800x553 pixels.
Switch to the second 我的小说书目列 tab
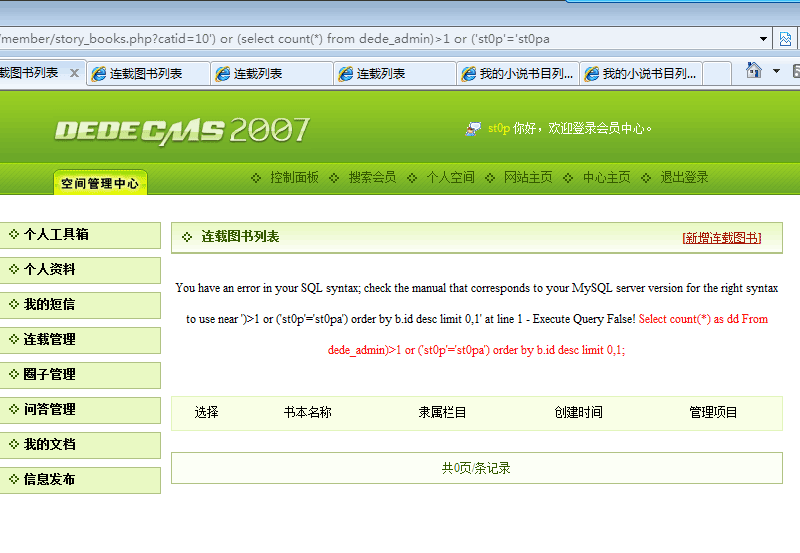(641, 74)
